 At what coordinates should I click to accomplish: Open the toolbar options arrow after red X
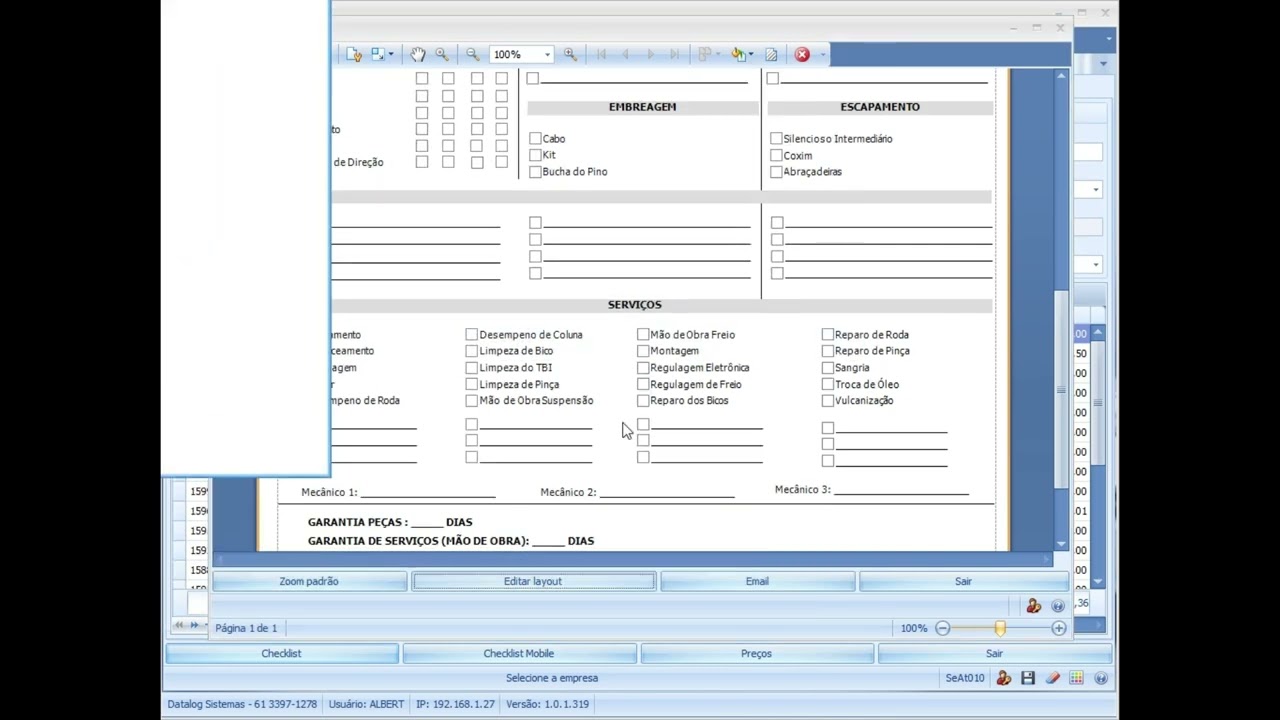pos(823,54)
